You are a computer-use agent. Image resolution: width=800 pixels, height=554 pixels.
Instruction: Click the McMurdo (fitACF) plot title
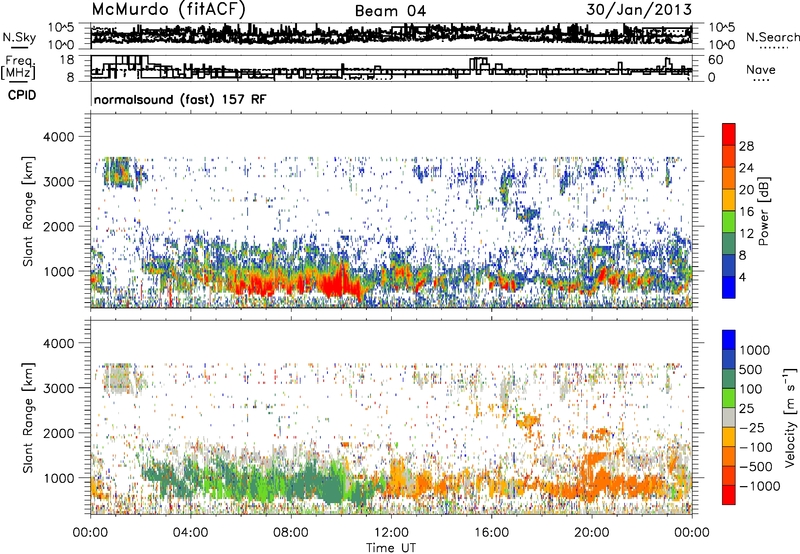[168, 9]
